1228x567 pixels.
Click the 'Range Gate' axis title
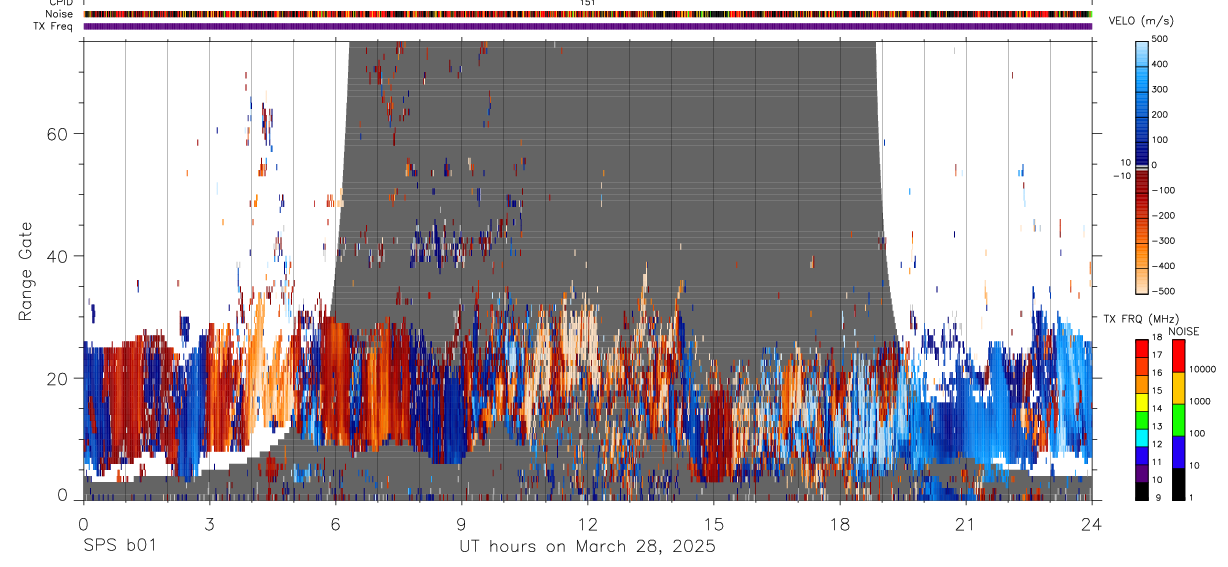point(26,272)
